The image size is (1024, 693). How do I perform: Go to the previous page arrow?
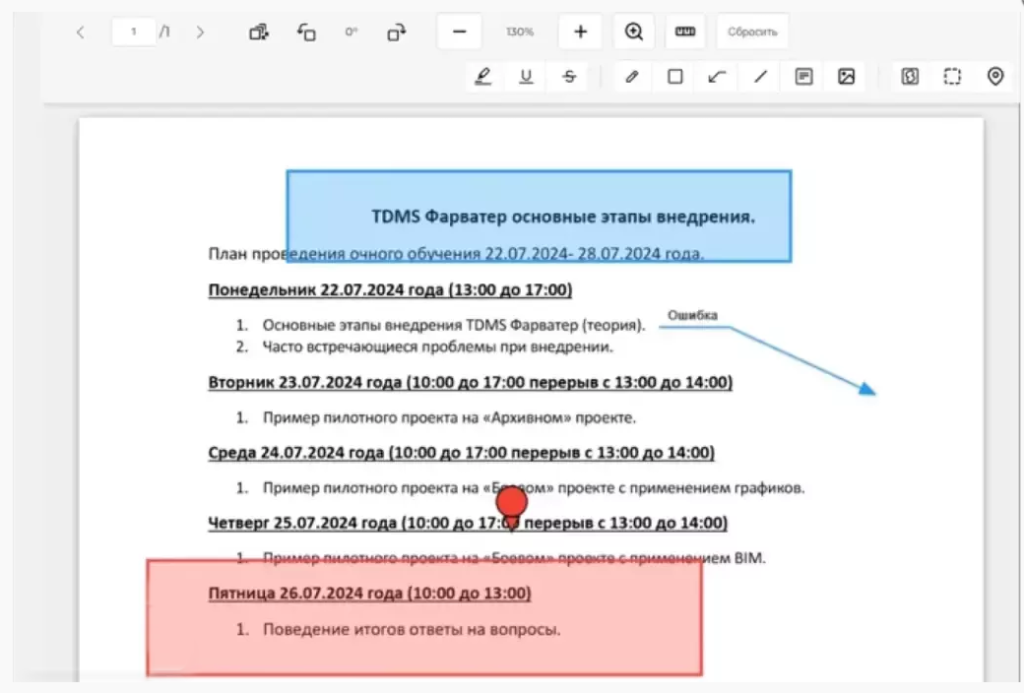click(80, 32)
